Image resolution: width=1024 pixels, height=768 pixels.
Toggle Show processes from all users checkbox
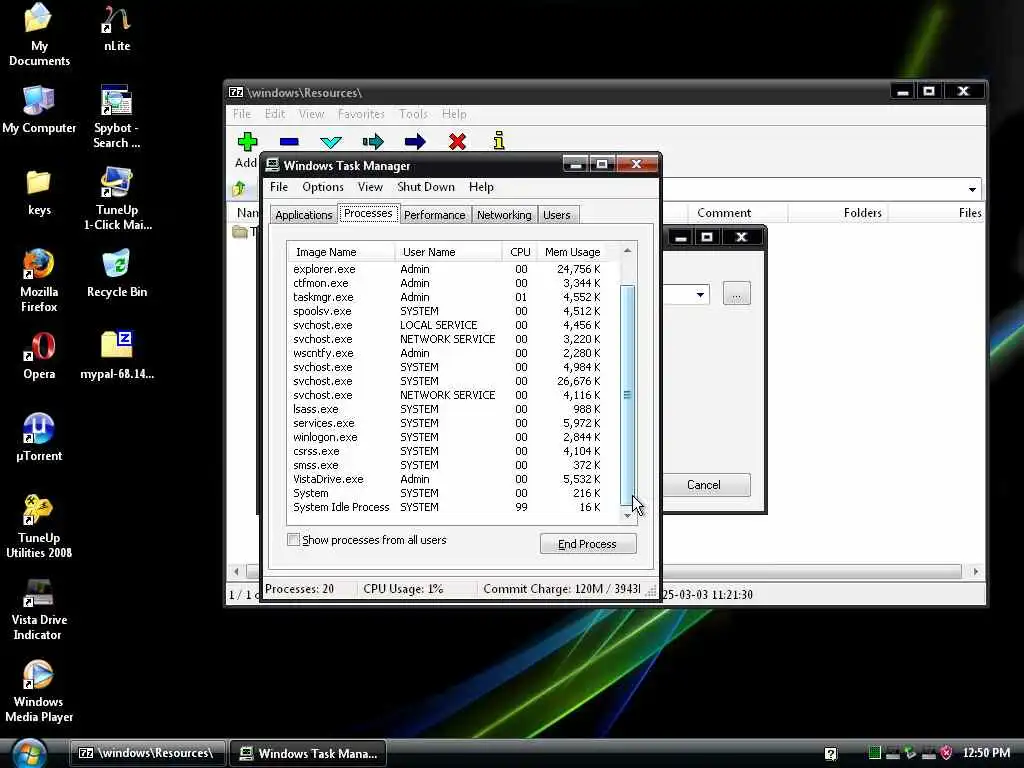(x=294, y=539)
